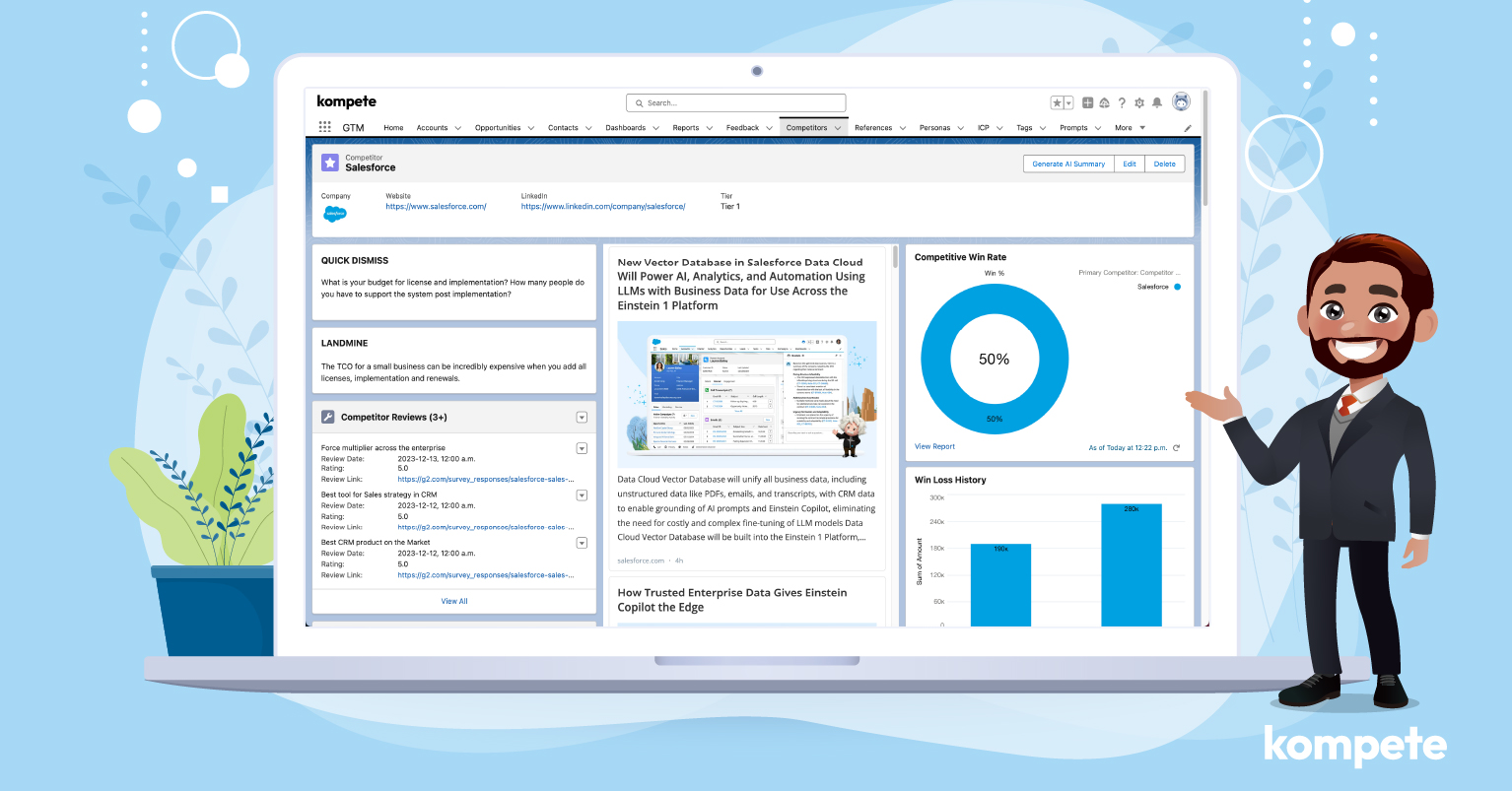
Task: Open the App Launcher grid icon
Action: (325, 127)
